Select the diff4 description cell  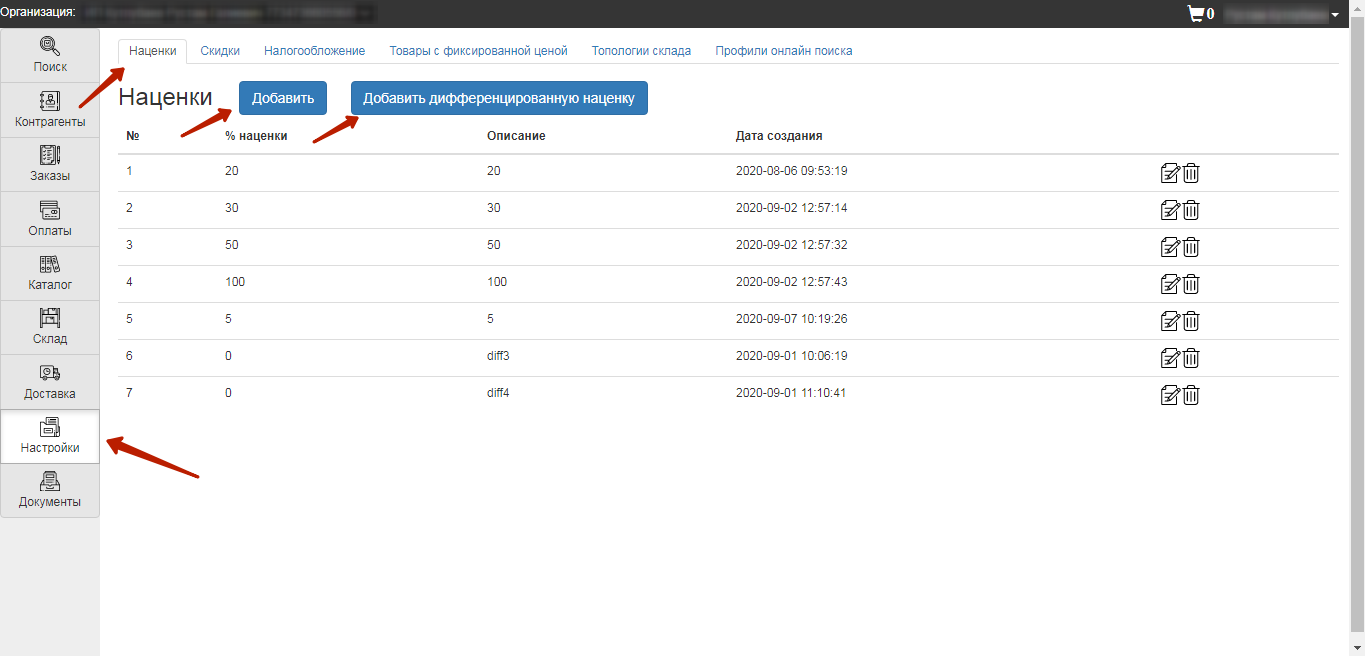pyautogui.click(x=498, y=393)
